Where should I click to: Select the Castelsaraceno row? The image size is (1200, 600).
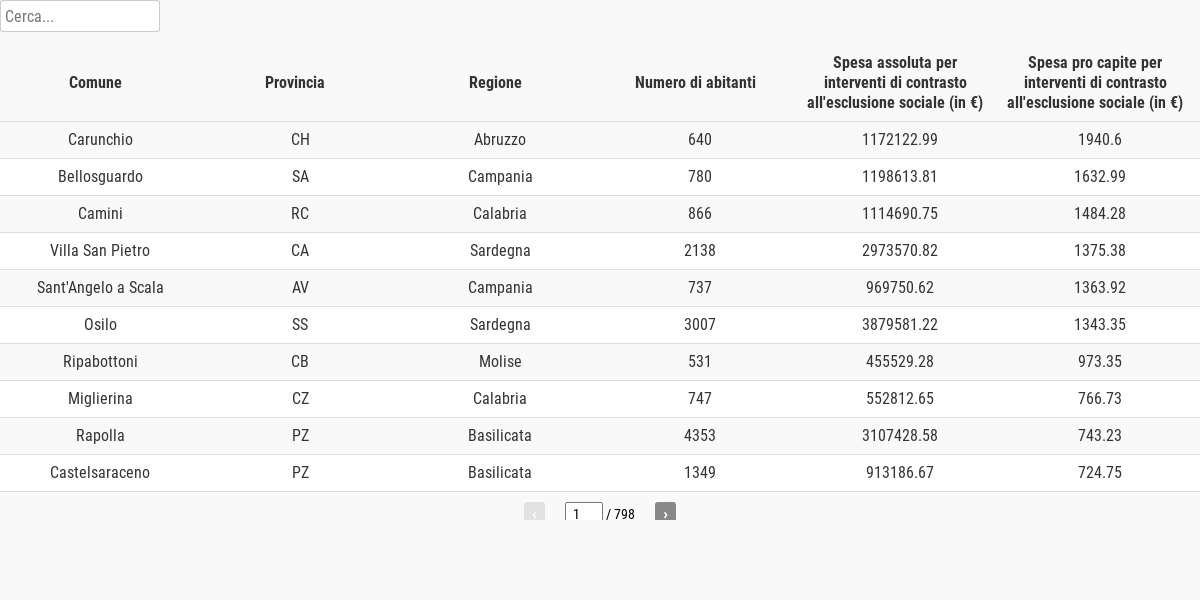click(600, 473)
